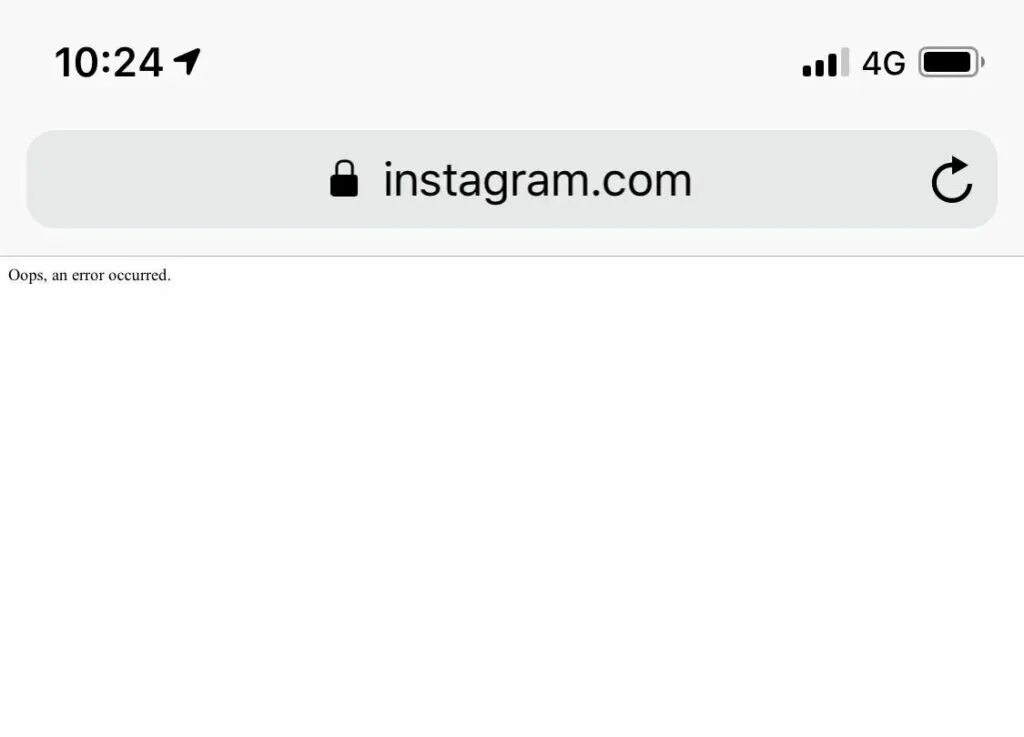
Task: Select the instagram.com URL text
Action: [x=537, y=180]
